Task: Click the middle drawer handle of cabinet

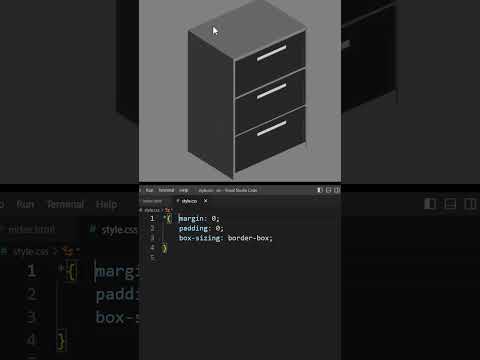Action: [272, 91]
